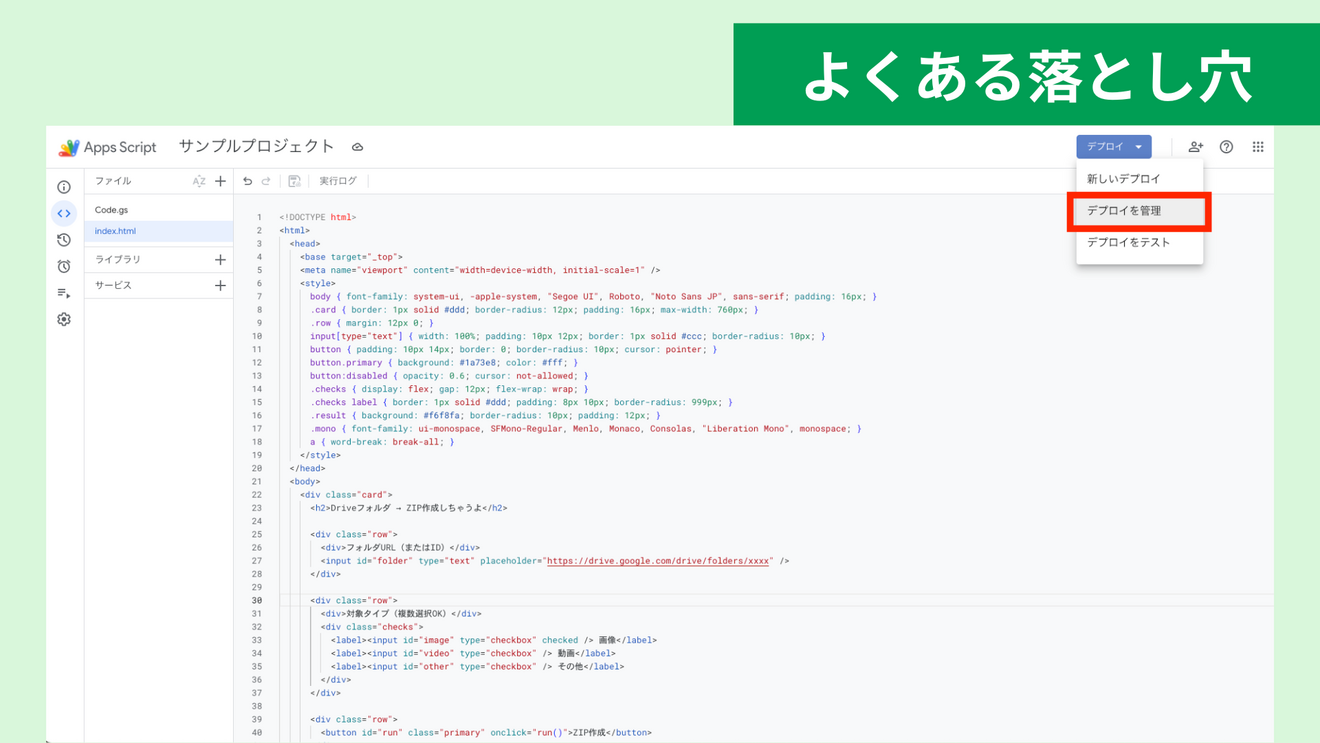This screenshot has width=1320, height=743.
Task: Open the 実行ログ execution log
Action: (x=338, y=181)
